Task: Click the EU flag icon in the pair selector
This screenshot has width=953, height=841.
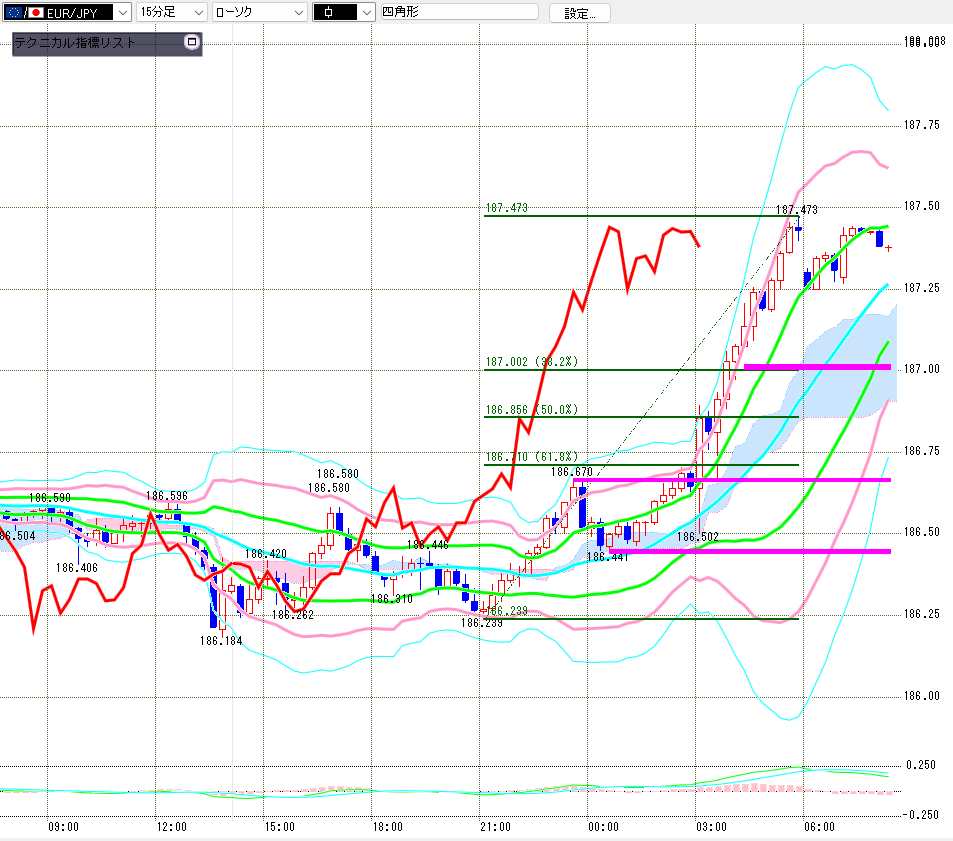Action: pos(13,12)
